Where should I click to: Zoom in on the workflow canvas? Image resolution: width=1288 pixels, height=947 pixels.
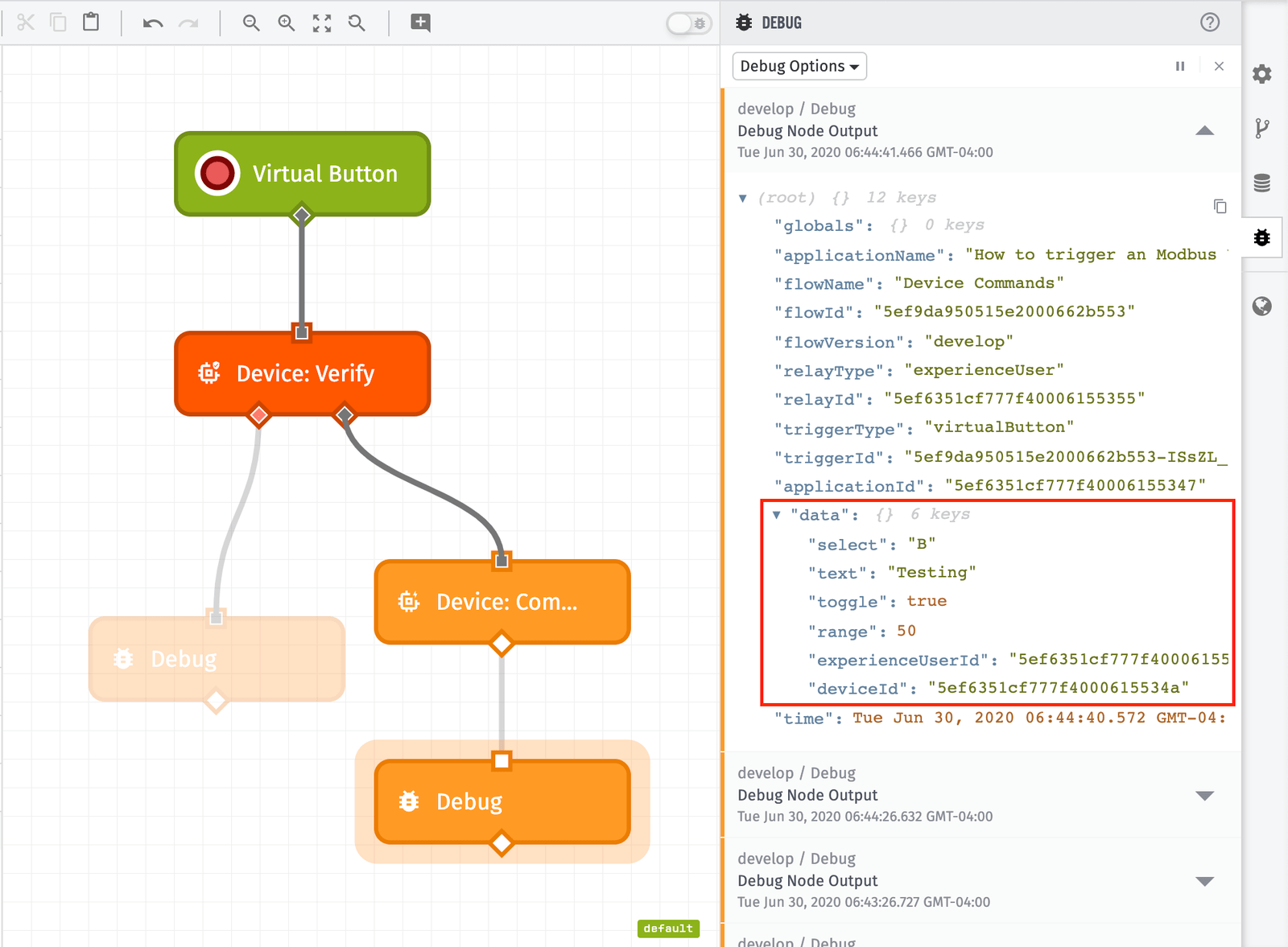[287, 23]
